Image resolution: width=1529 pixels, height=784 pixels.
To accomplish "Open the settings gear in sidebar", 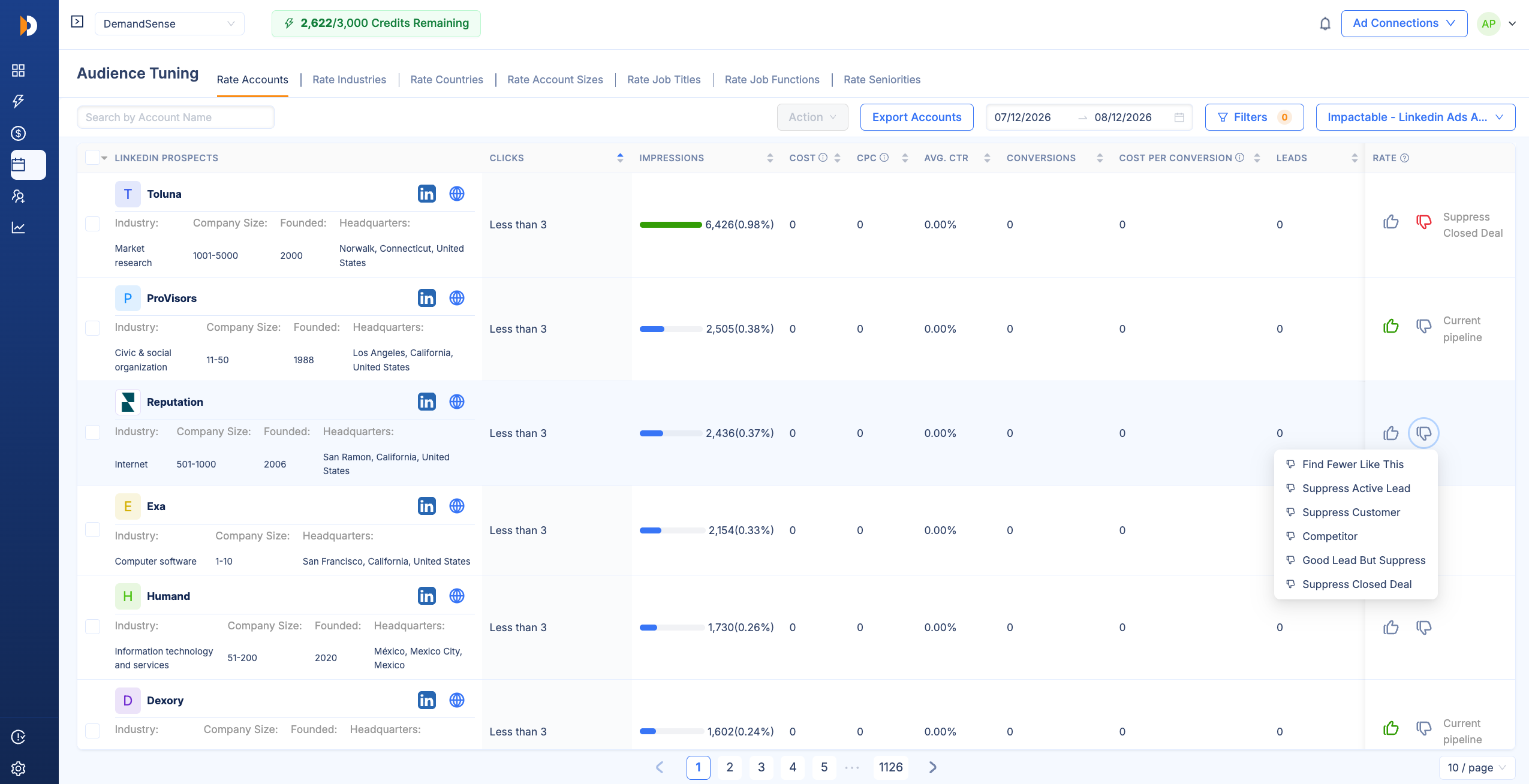I will pos(19,768).
